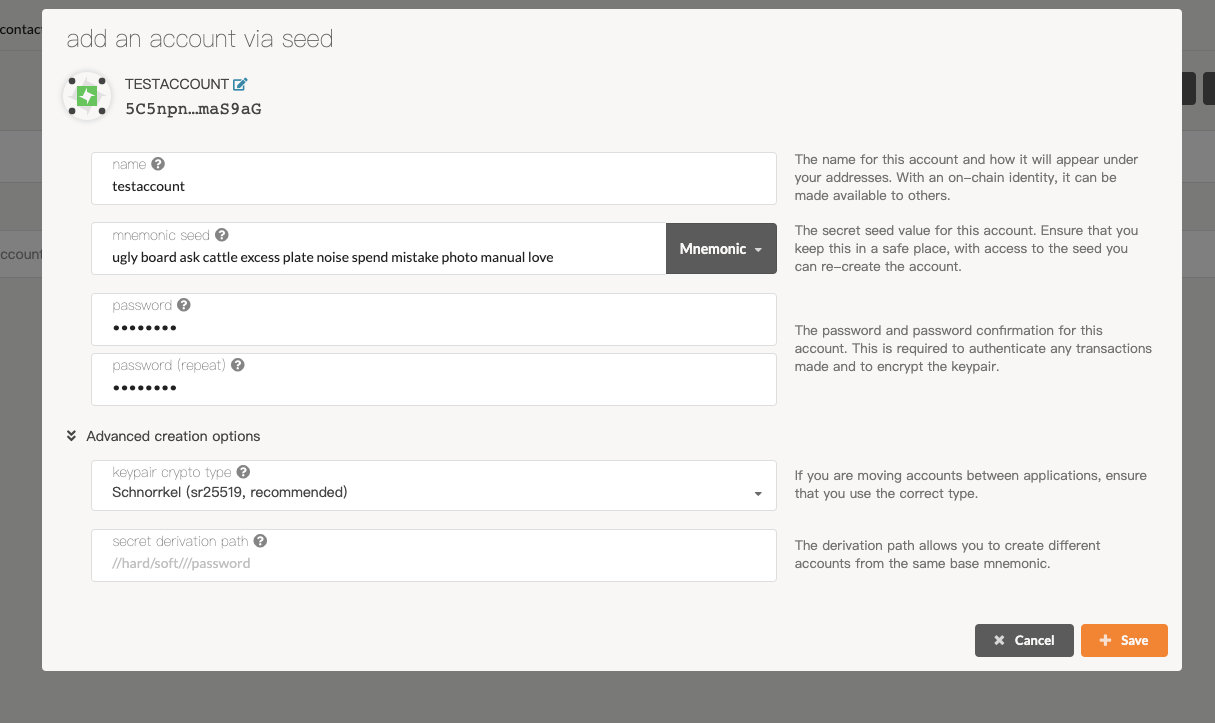Focus the secret derivation path input
Screen dimensions: 1215x723
click(x=433, y=563)
